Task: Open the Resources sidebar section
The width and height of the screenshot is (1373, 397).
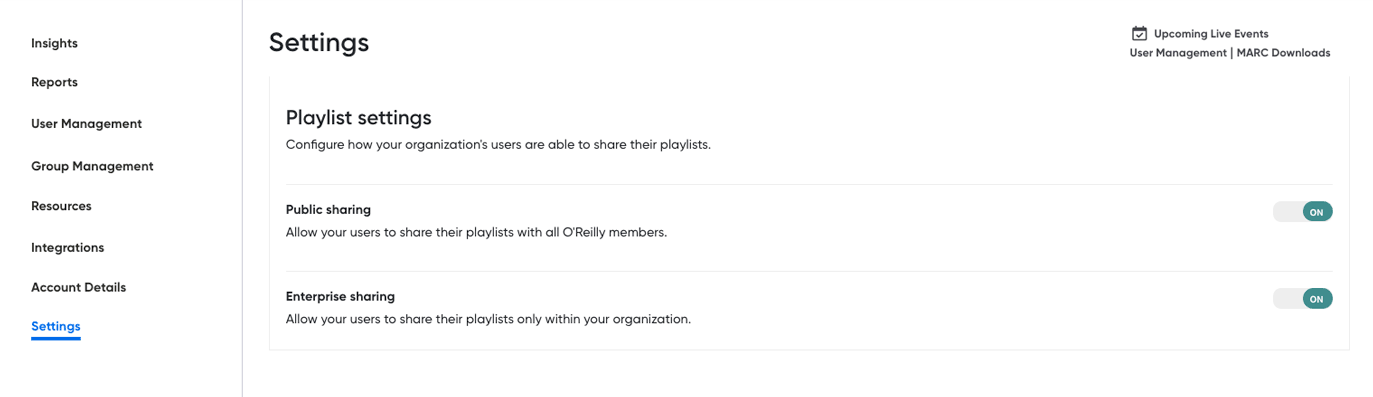Action: (61, 206)
